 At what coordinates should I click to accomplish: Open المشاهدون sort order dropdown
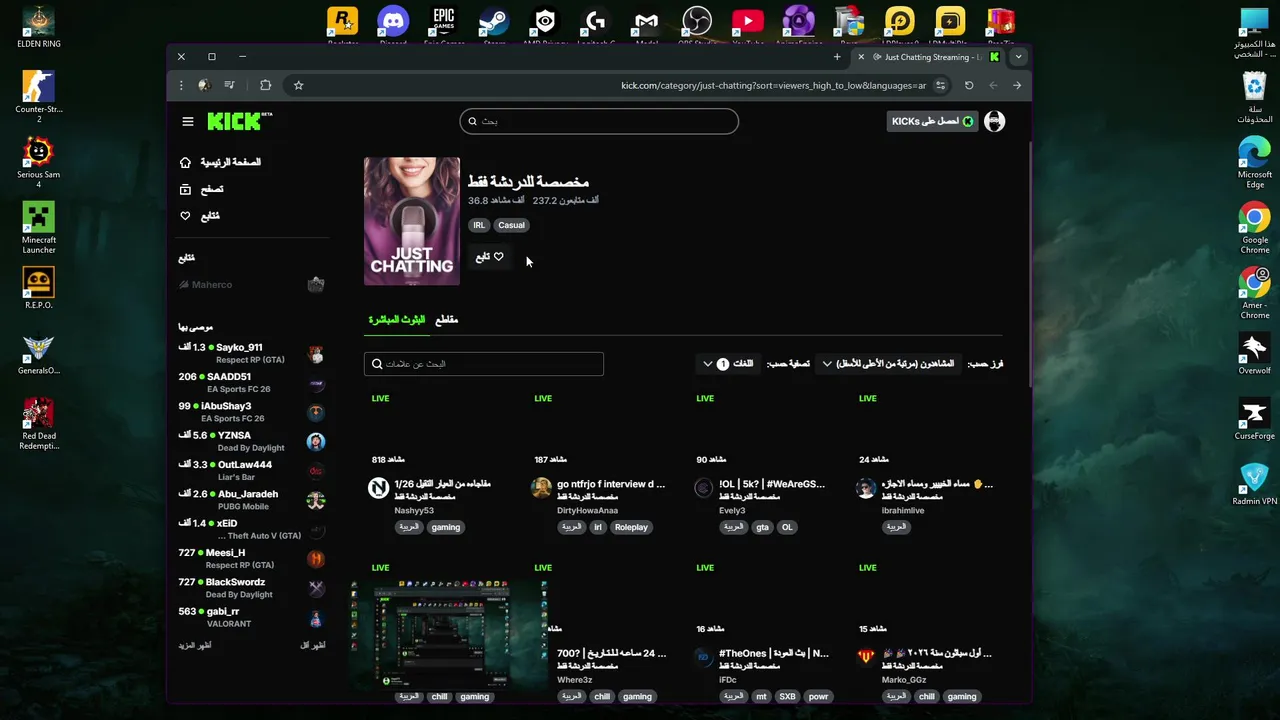pos(888,364)
